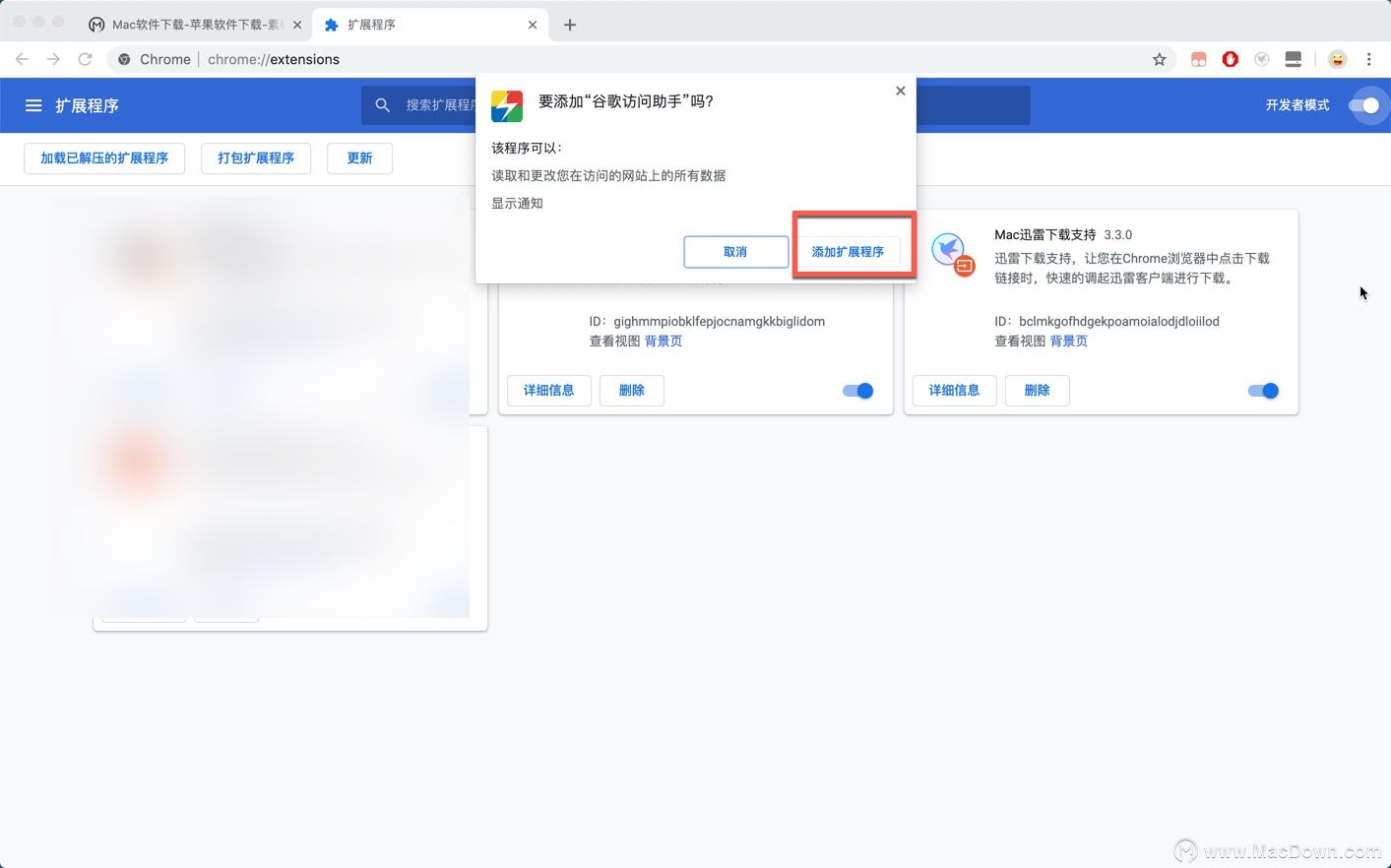Open the Chrome three-dot menu
Viewport: 1391px width, 868px height.
click(1368, 59)
